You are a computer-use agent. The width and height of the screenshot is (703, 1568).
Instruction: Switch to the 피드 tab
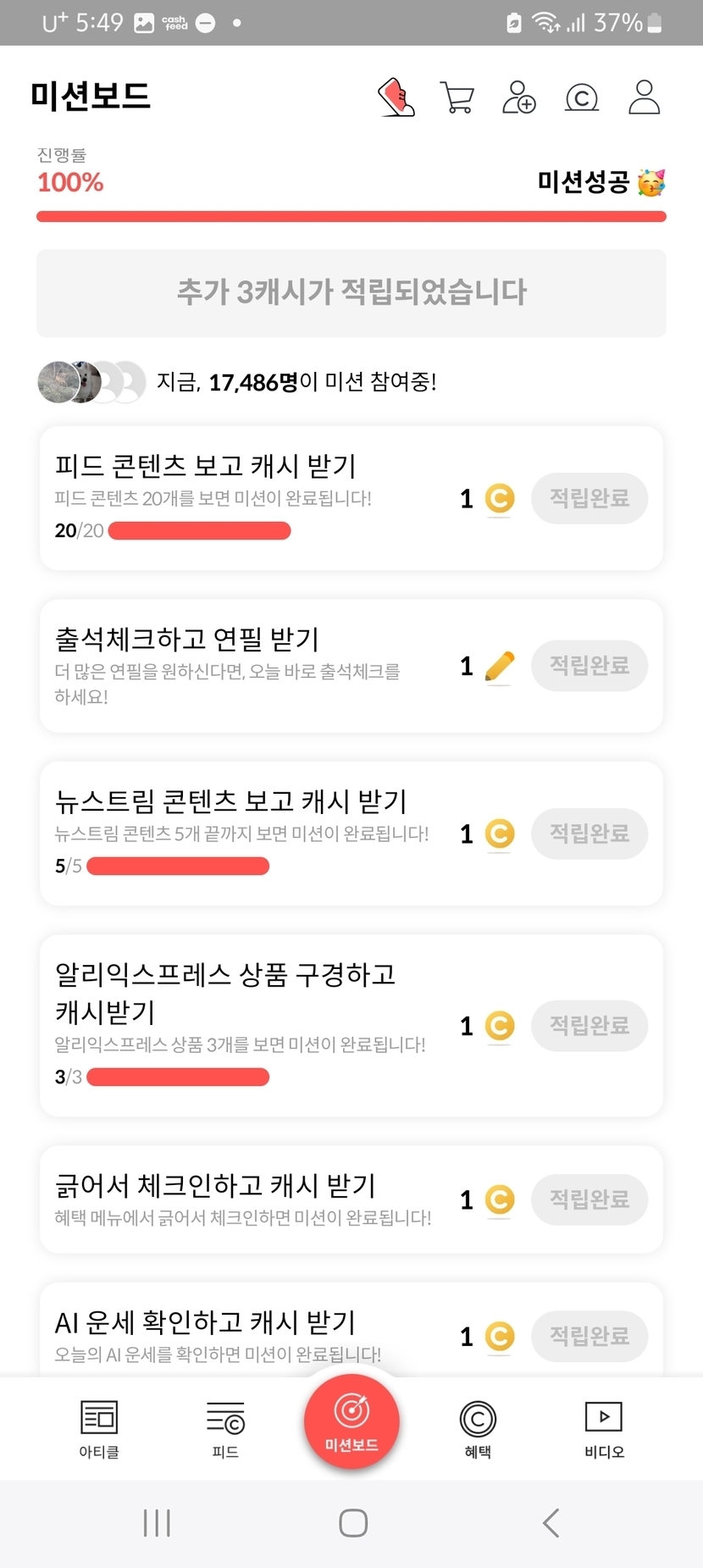(x=225, y=1429)
